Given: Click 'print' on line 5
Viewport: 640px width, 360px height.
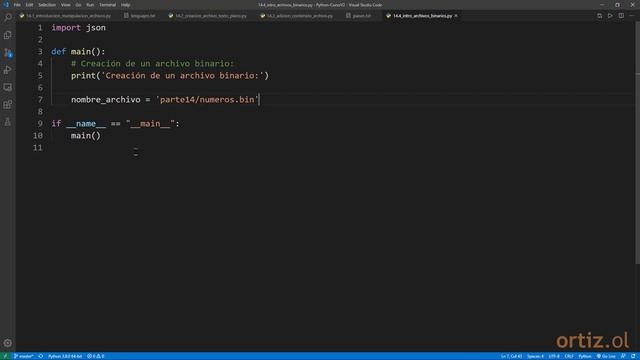Looking at the screenshot, I should point(83,76).
